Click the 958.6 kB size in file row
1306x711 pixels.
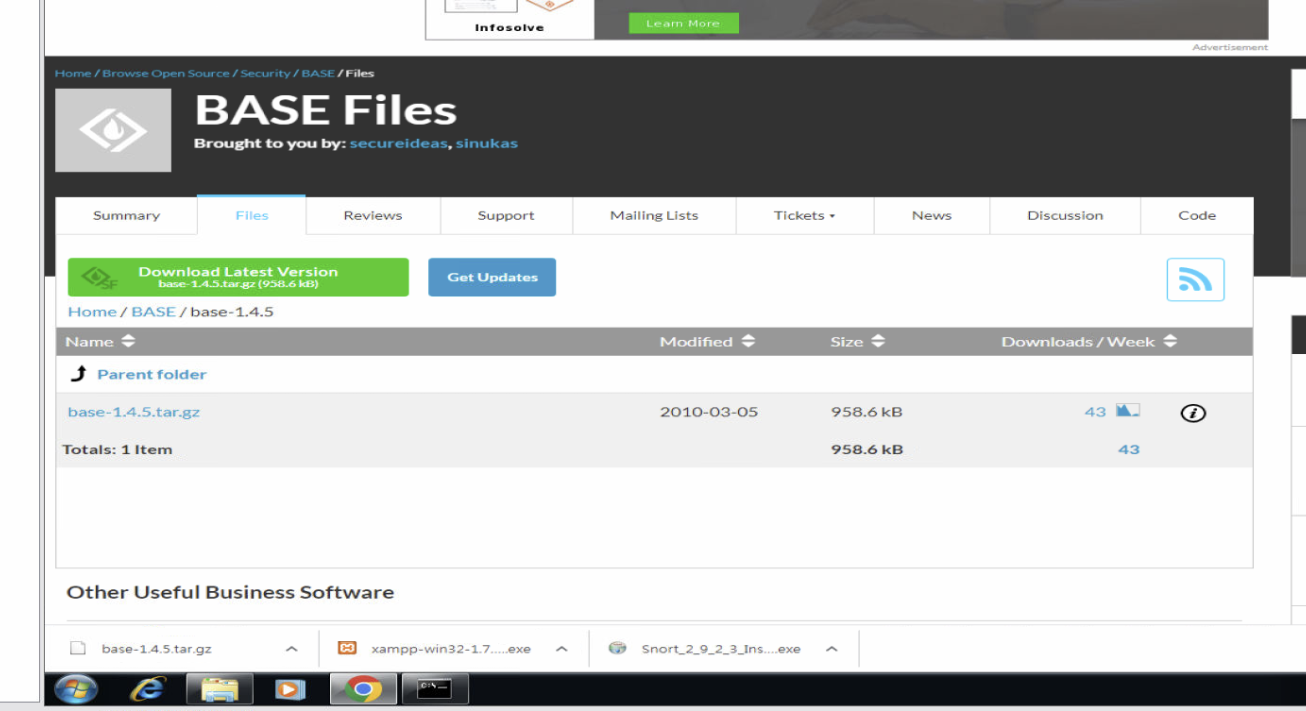pos(867,411)
